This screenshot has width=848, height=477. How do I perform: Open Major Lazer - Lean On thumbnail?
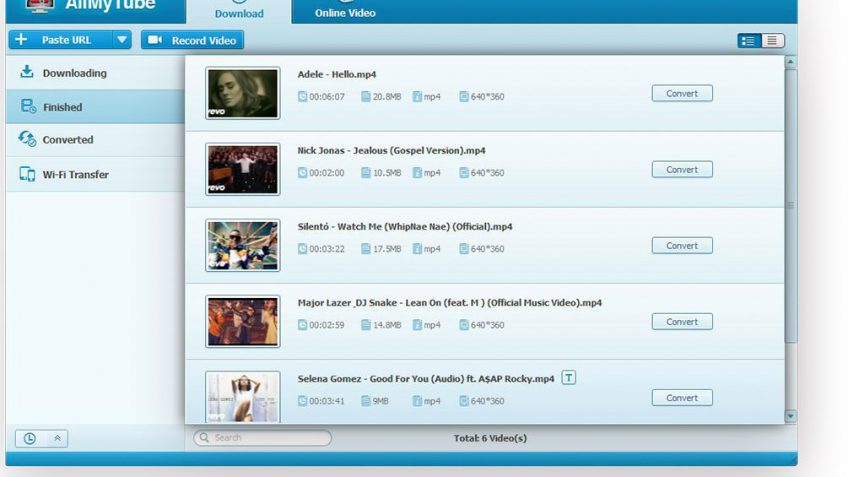pyautogui.click(x=243, y=322)
